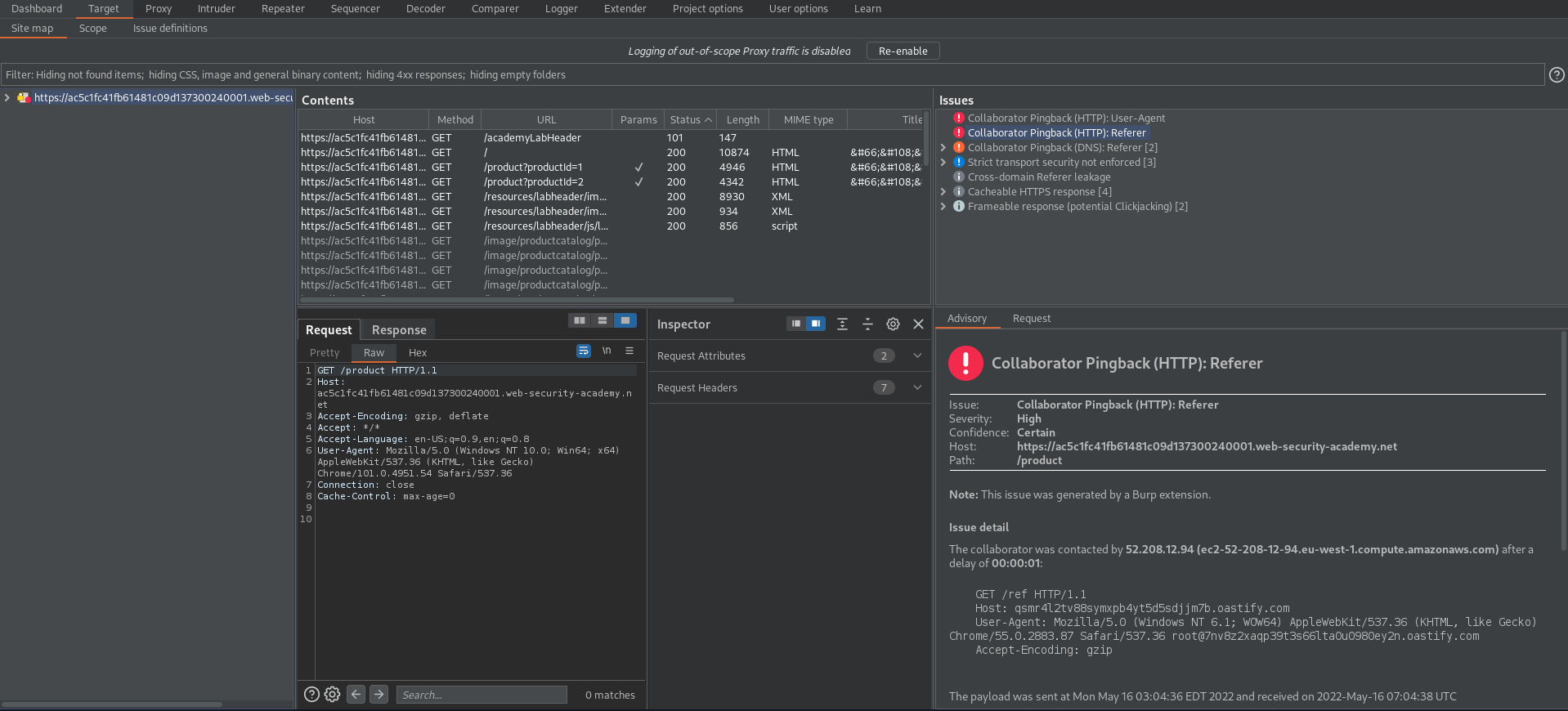Open the User options tab
Image resolution: width=1568 pixels, height=711 pixels.
click(798, 8)
